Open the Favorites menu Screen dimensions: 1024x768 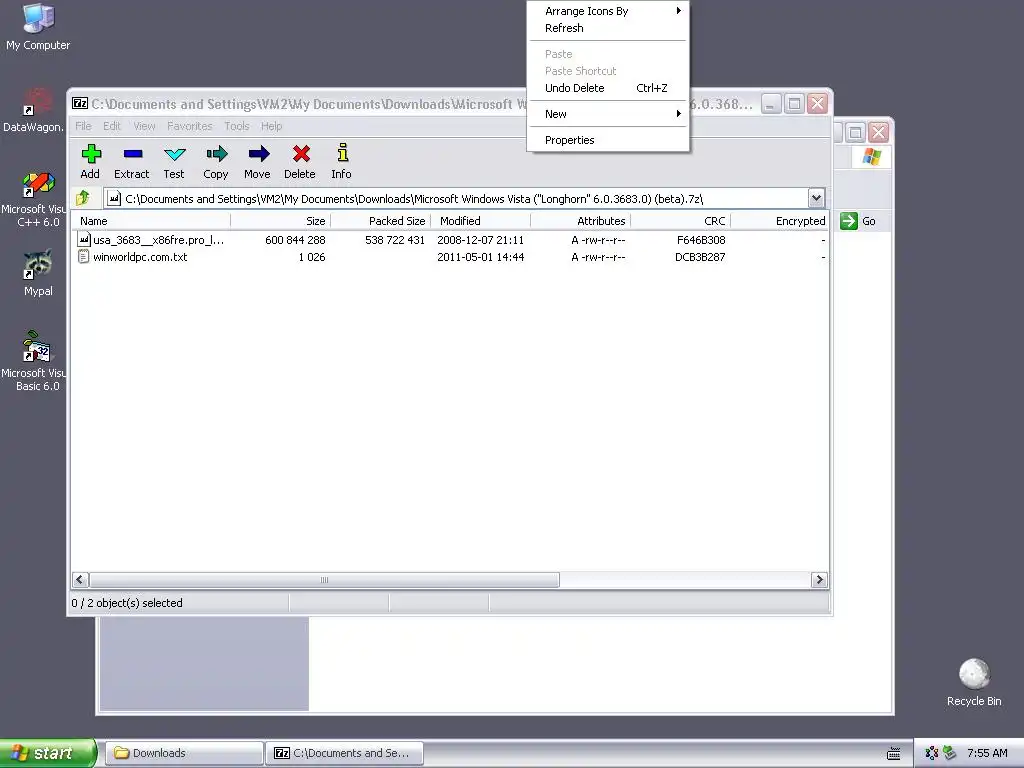pyautogui.click(x=189, y=126)
